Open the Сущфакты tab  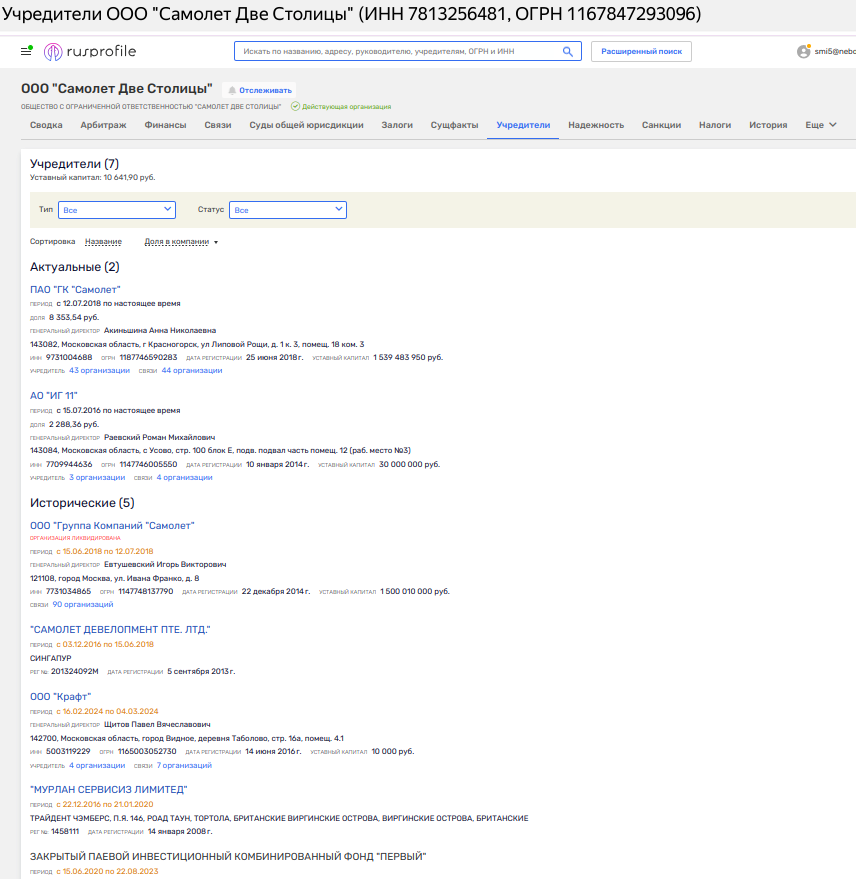coord(455,125)
